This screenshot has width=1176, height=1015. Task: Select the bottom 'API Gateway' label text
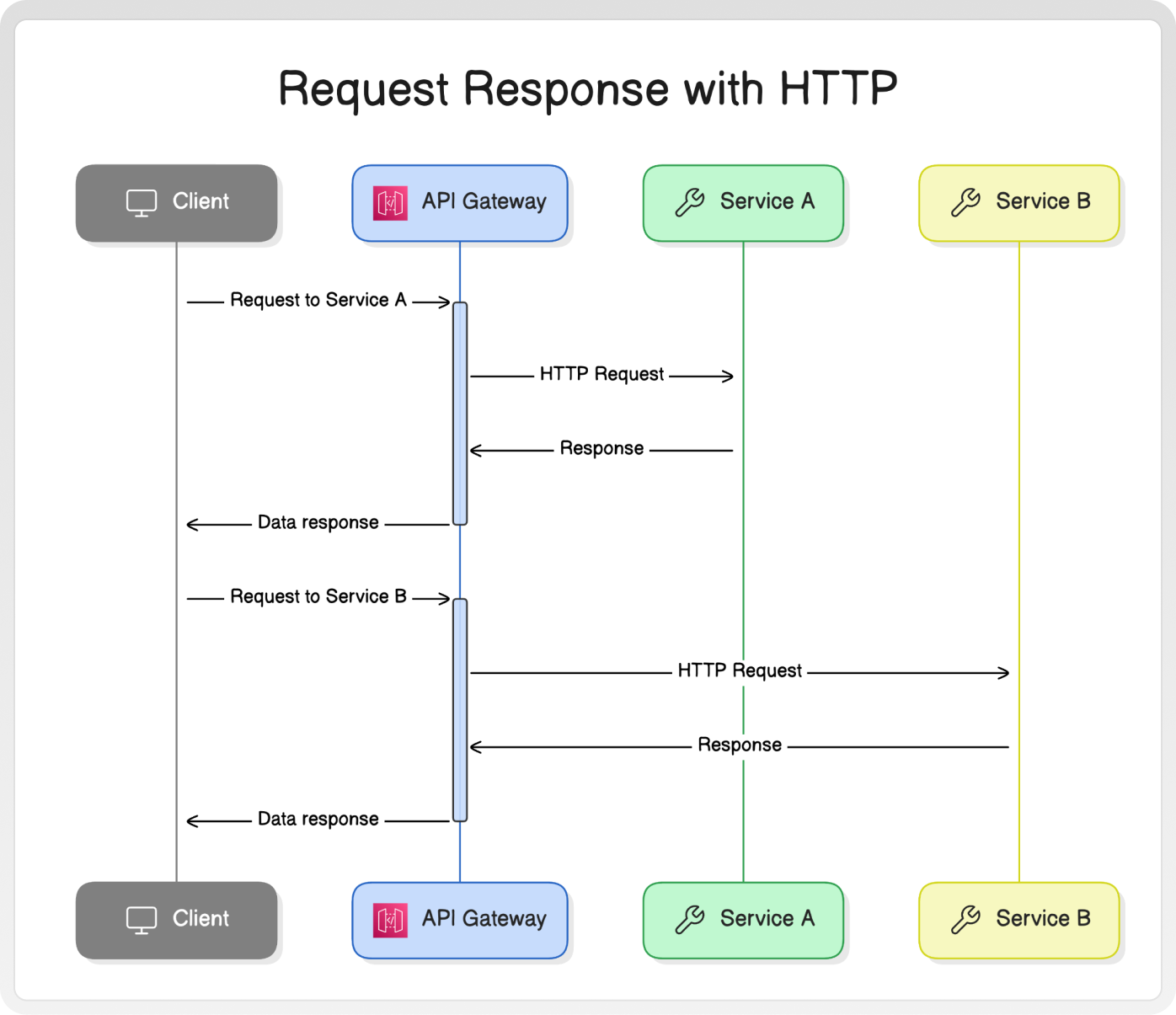[x=484, y=919]
